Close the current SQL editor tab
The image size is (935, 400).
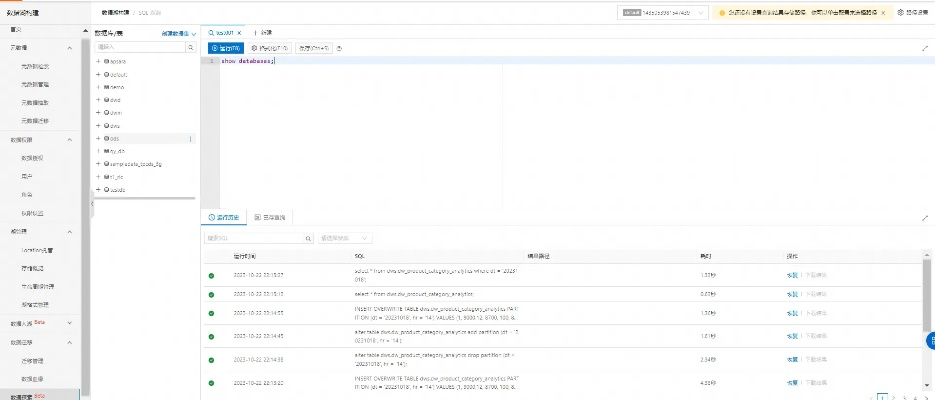pyautogui.click(x=239, y=32)
